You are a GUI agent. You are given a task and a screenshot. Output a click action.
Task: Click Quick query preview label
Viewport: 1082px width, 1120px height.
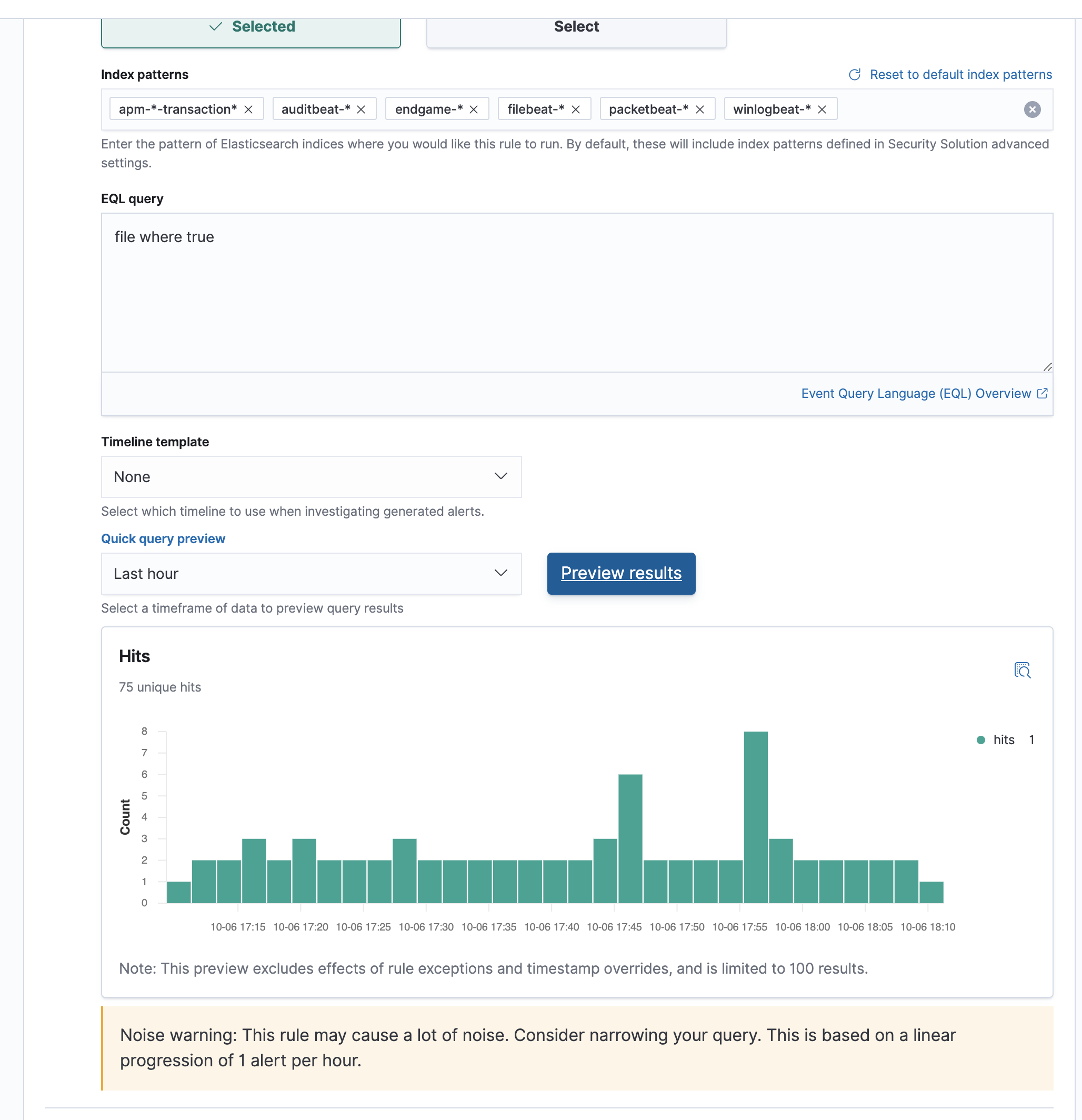[x=163, y=538]
